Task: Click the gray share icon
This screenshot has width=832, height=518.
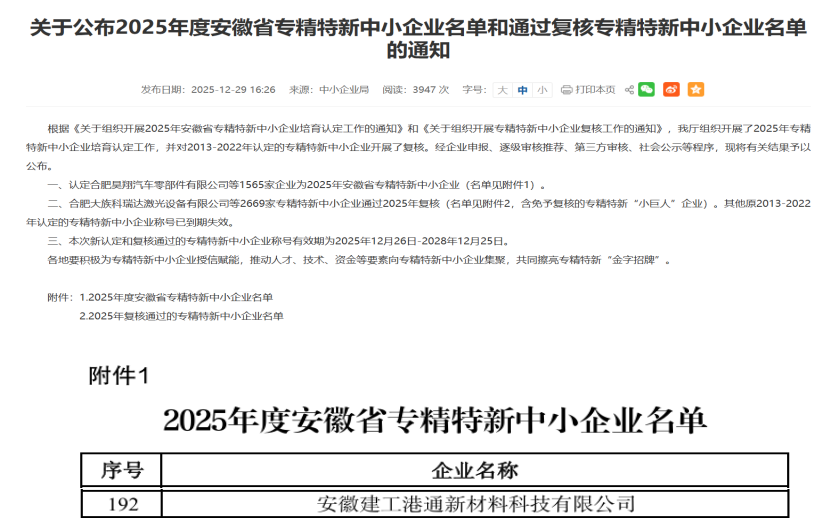Action: 630,89
